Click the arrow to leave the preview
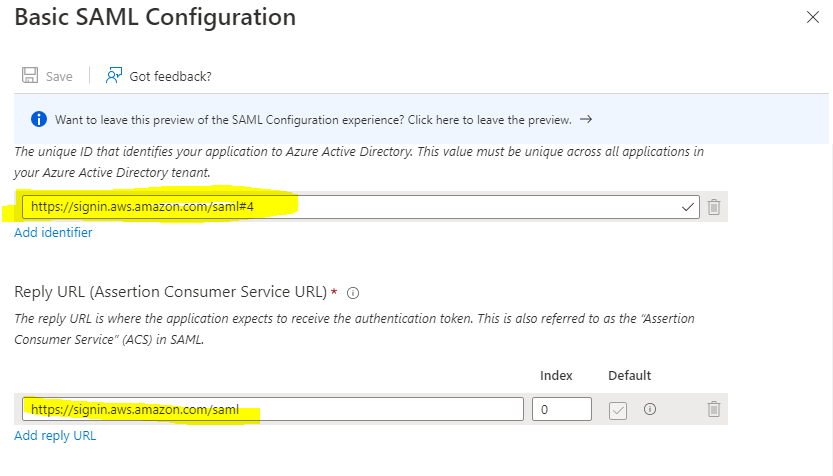 586,119
